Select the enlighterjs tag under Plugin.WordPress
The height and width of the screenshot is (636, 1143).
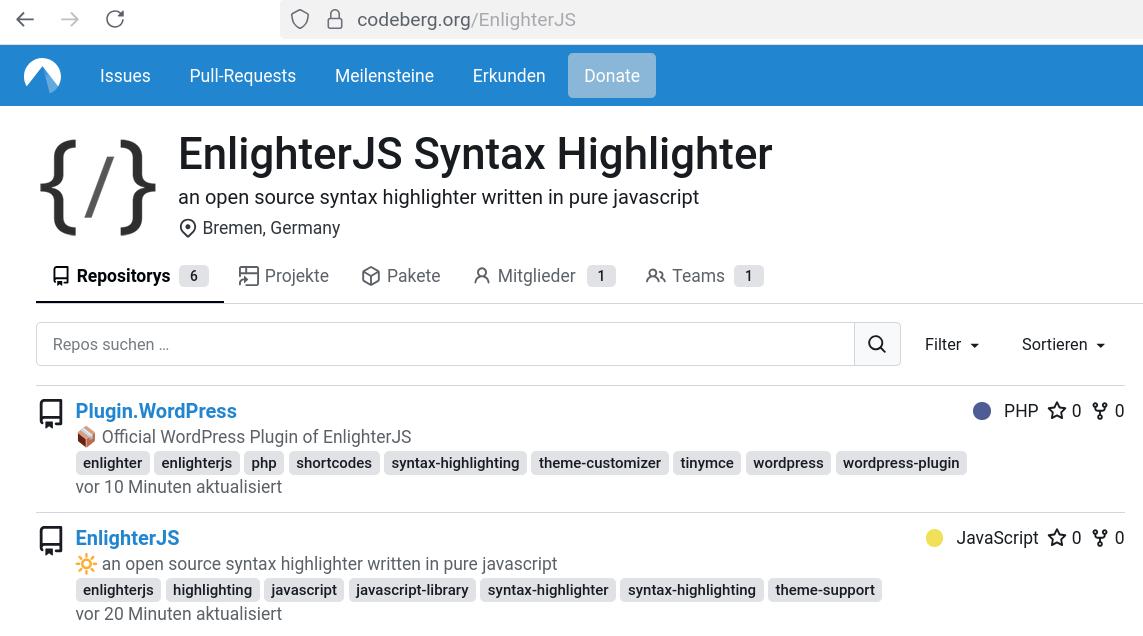click(x=197, y=463)
